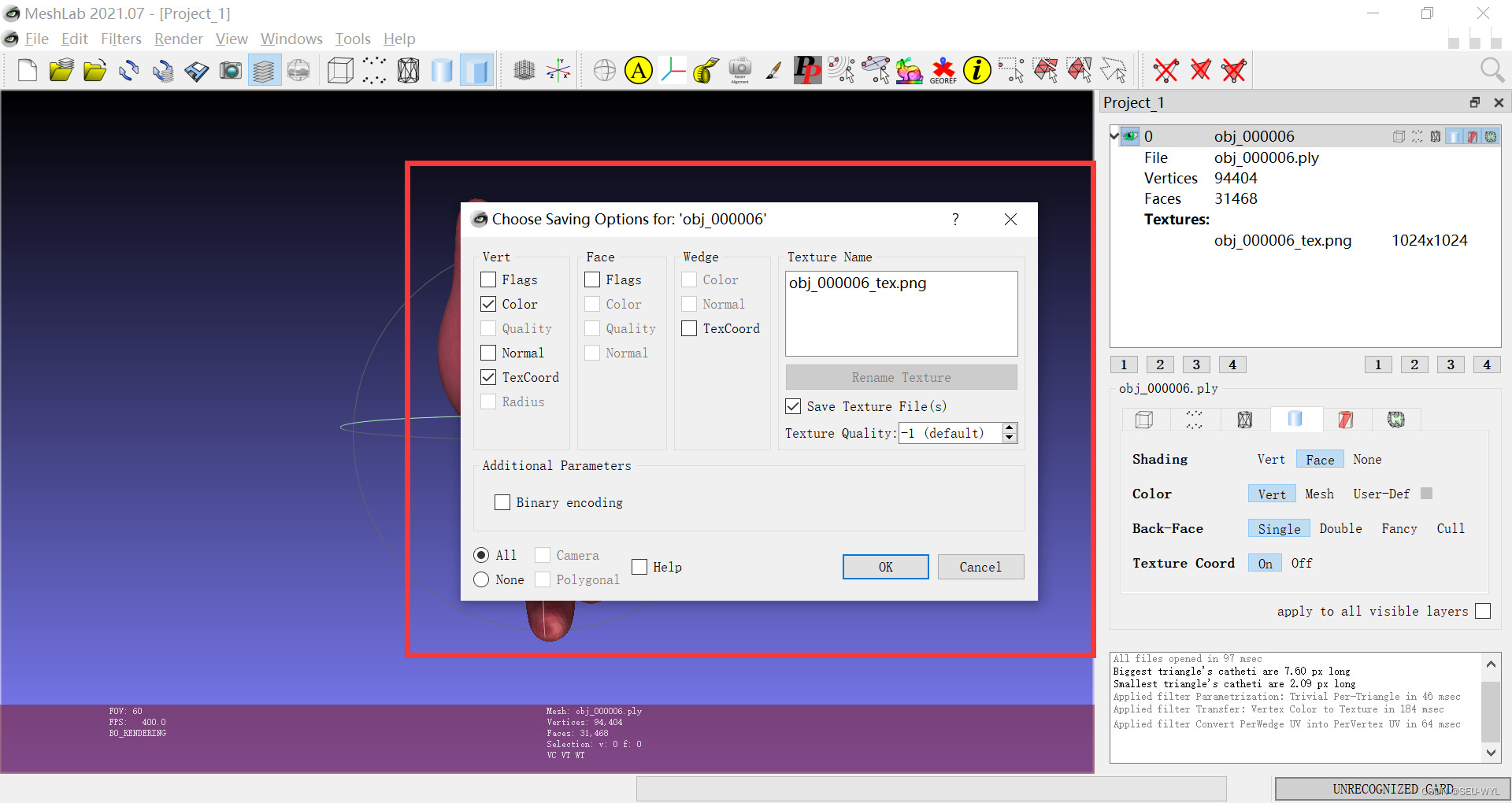Click the Reload all layers icon
This screenshot has height=803, width=1512.
163,71
